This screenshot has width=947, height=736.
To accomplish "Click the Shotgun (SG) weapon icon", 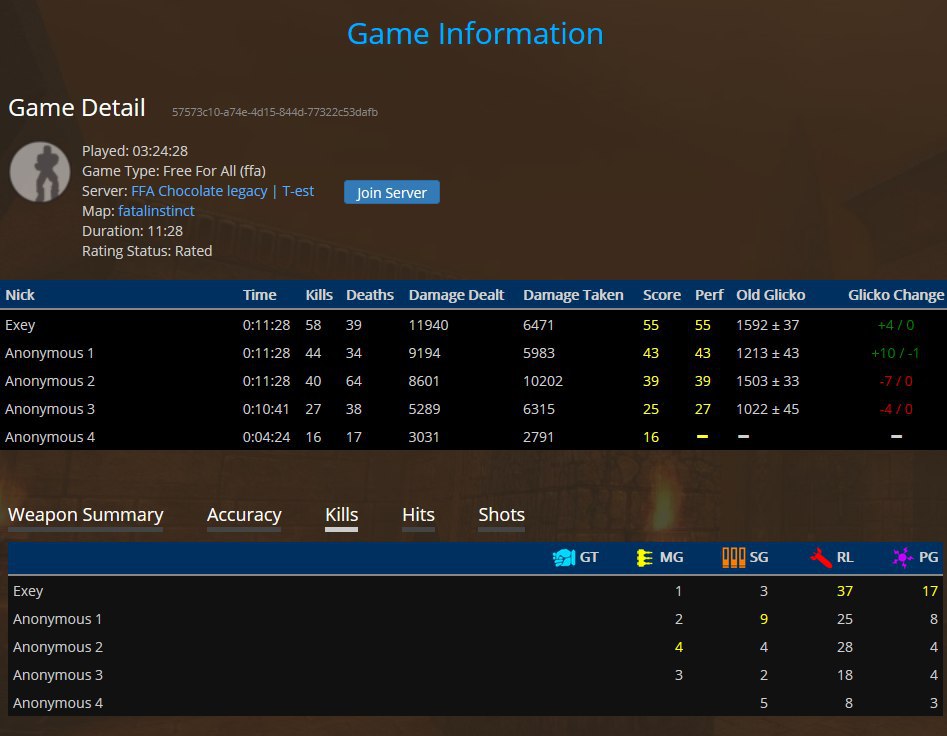I will click(x=733, y=557).
